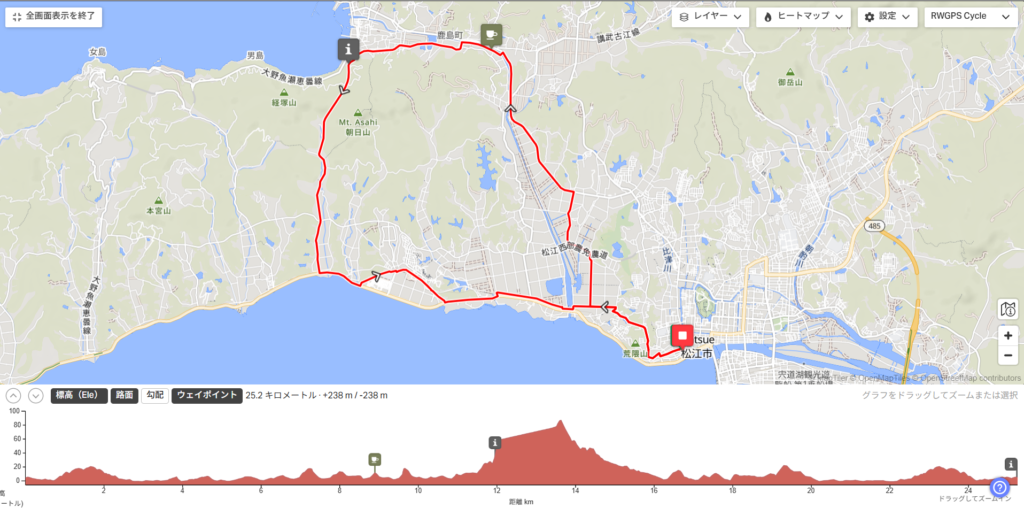Toggle the 勾配 grade graph option
Screen dimensions: 1024x508
tap(155, 395)
